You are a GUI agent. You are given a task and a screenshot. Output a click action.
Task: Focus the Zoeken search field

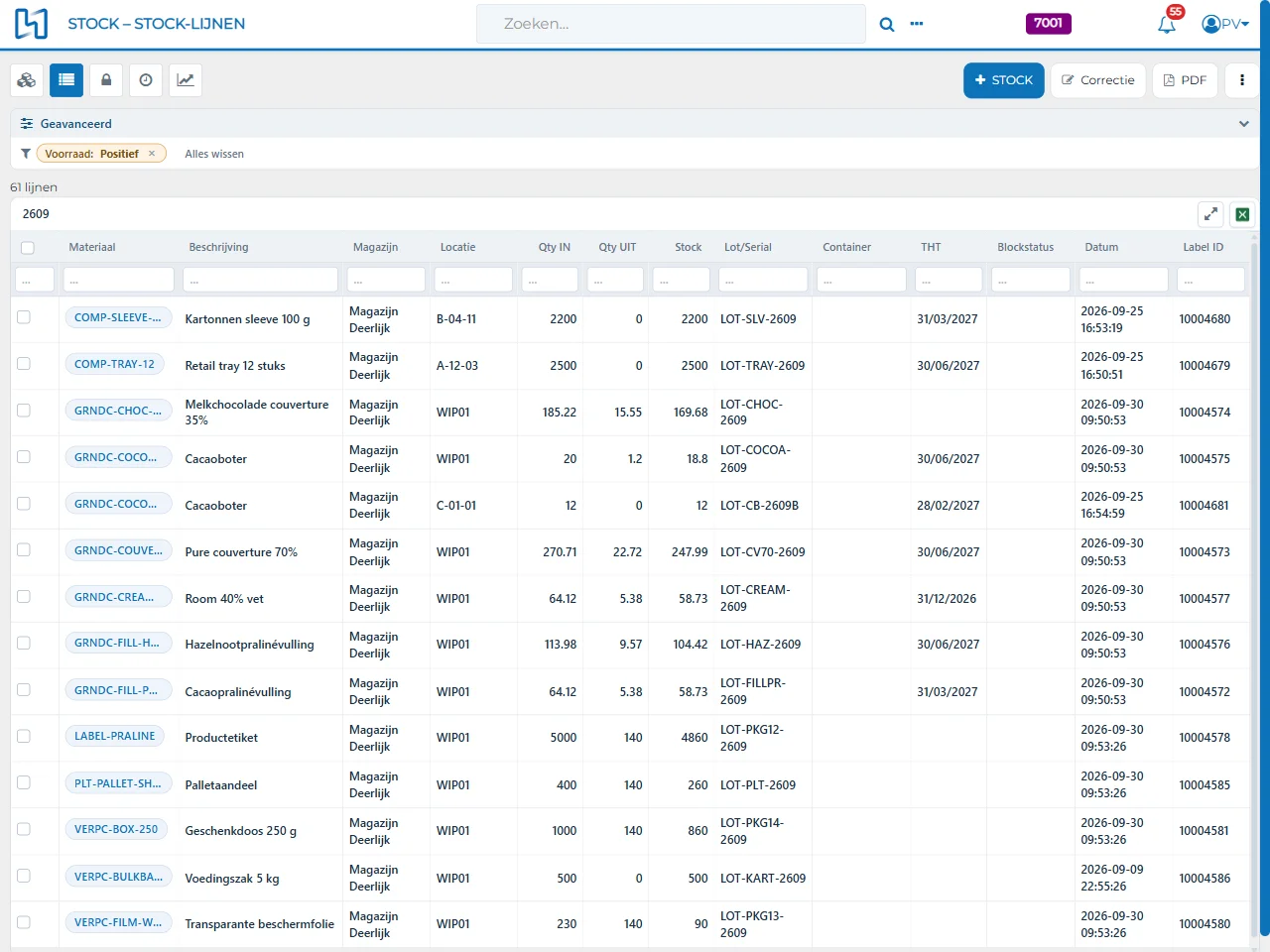671,24
